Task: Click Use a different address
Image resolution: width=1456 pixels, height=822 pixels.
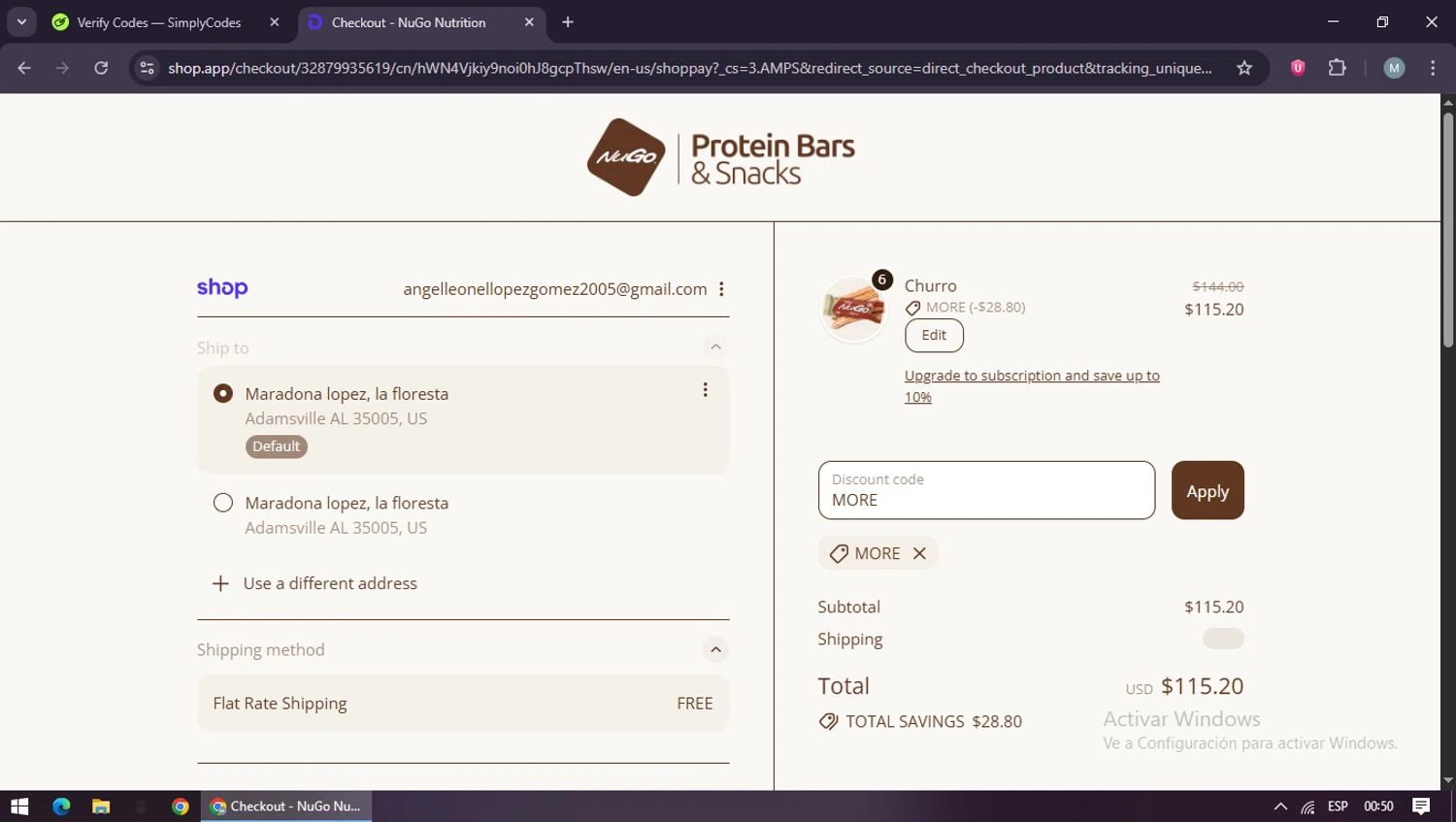Action: (x=330, y=583)
